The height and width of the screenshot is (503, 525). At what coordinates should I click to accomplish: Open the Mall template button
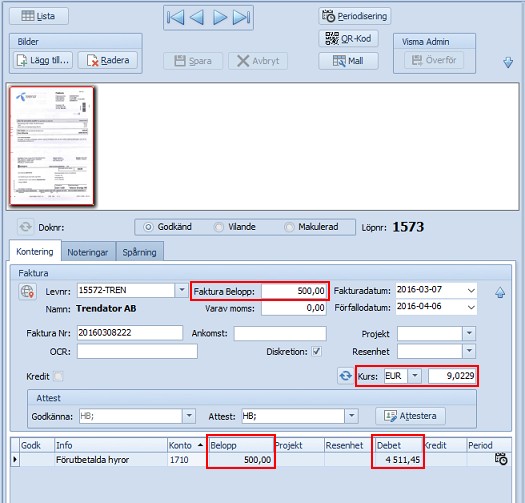click(348, 61)
